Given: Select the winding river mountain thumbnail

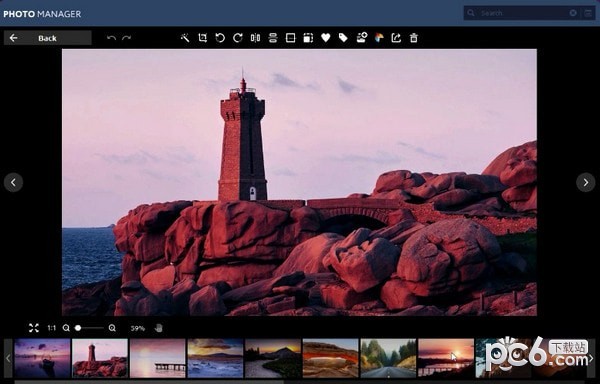Looking at the screenshot, I should [273, 358].
